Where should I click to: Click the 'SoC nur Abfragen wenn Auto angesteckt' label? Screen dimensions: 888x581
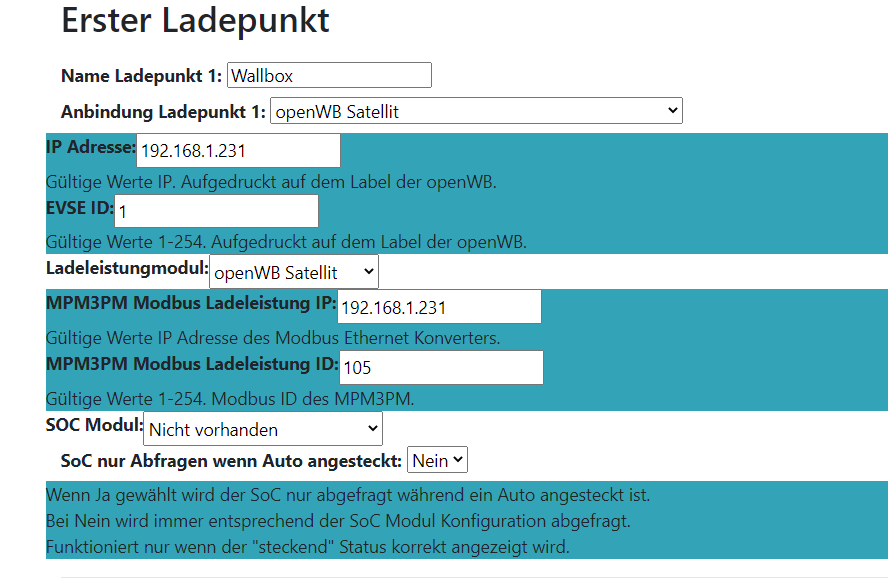click(x=231, y=461)
